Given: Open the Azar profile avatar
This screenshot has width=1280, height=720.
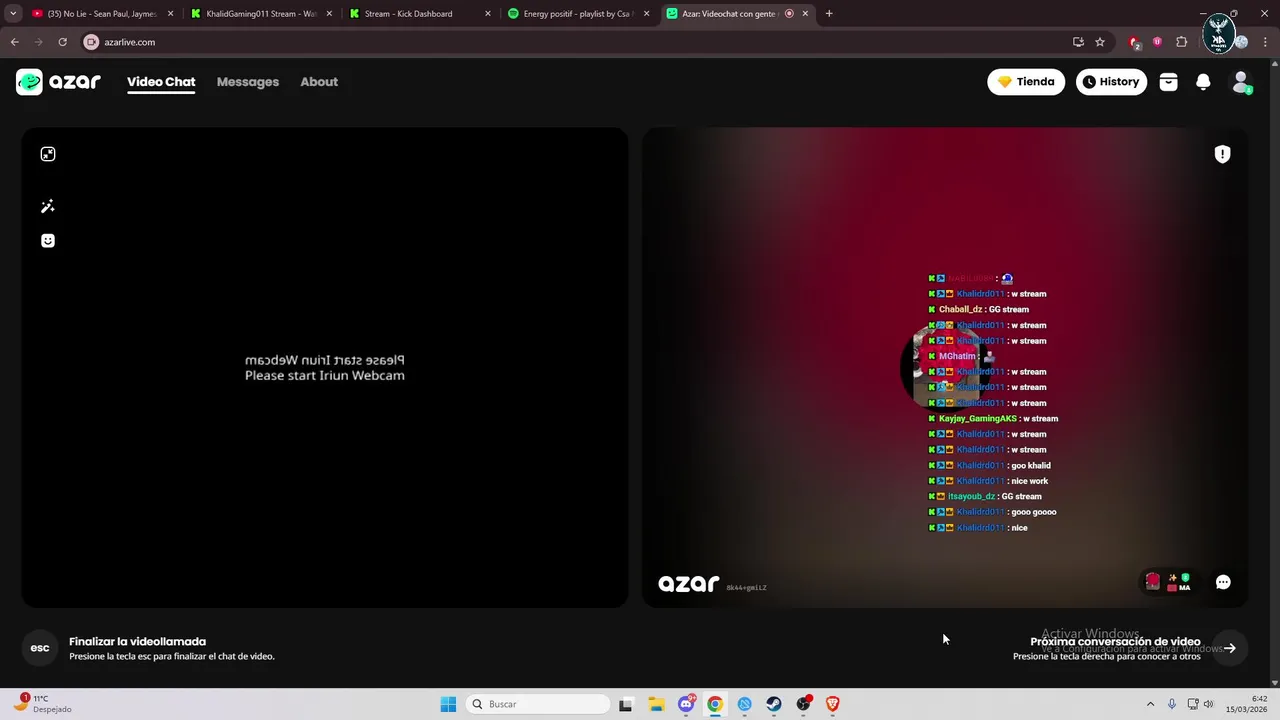Looking at the screenshot, I should tap(1241, 82).
